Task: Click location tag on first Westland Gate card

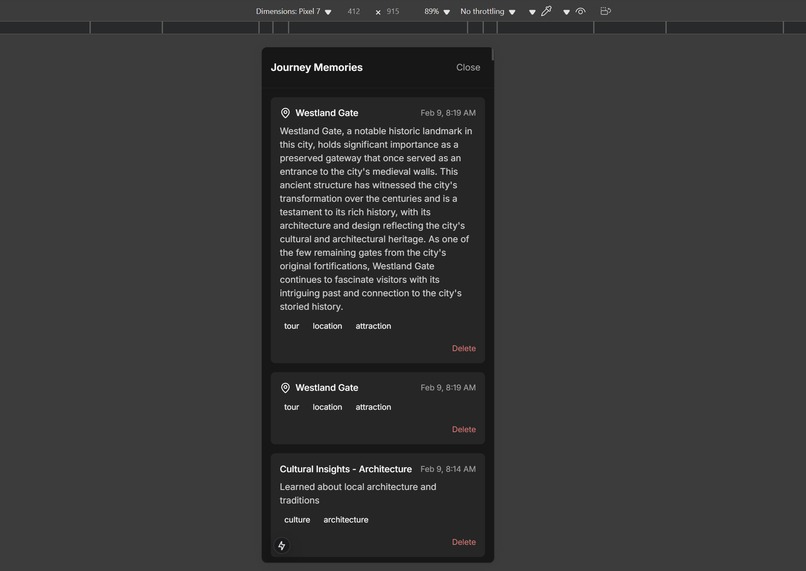Action: 327,326
